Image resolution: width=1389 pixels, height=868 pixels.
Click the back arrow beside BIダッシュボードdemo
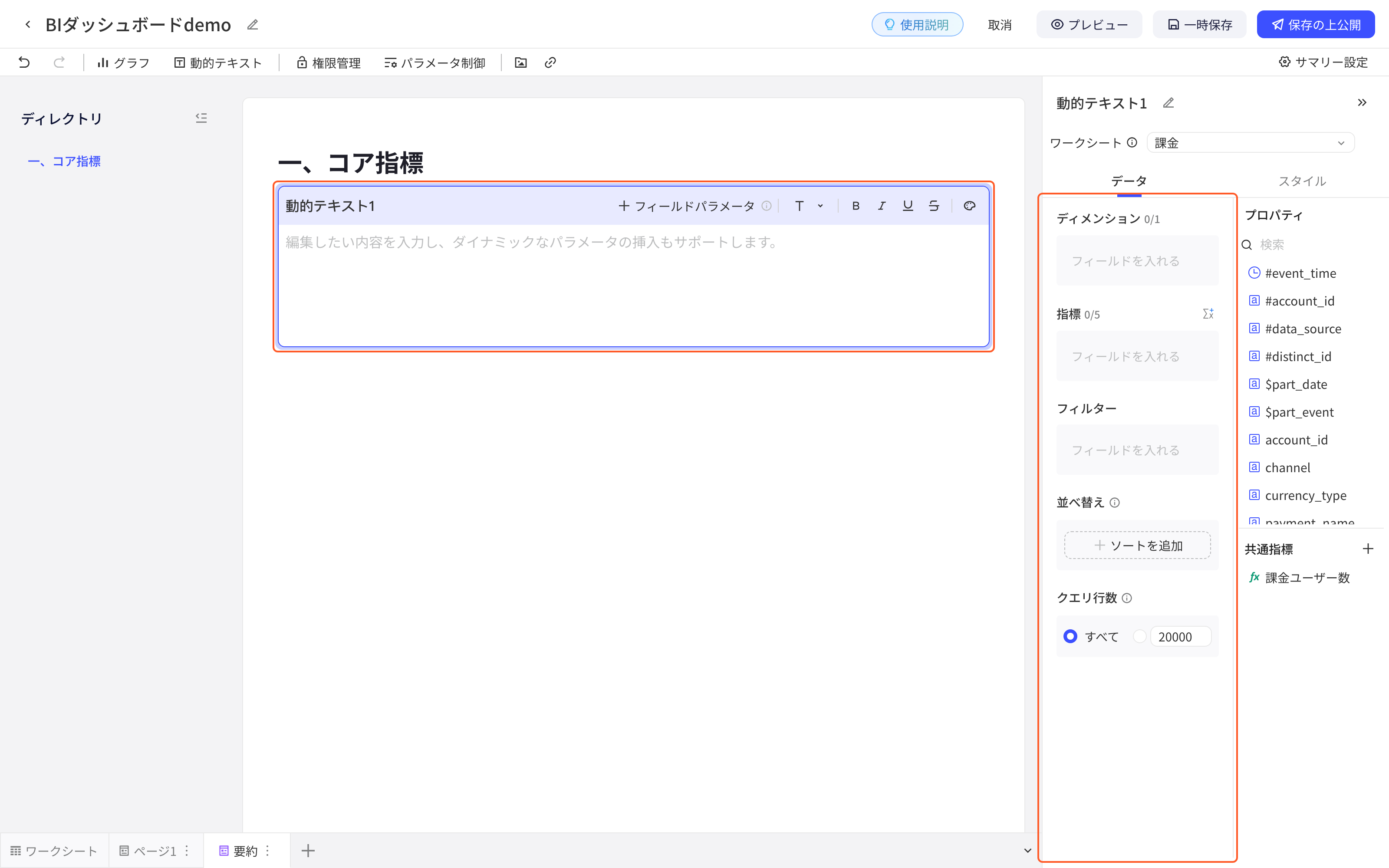tap(27, 25)
